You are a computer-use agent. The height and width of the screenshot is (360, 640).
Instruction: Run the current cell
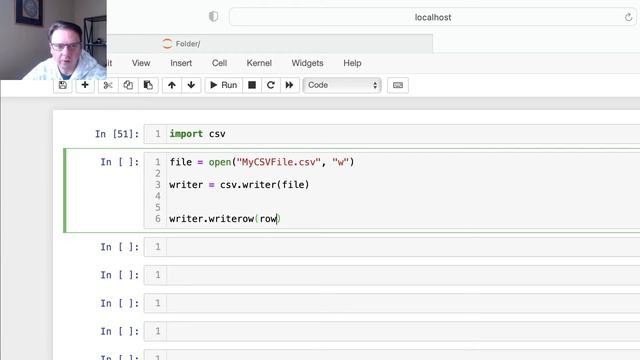click(224, 85)
